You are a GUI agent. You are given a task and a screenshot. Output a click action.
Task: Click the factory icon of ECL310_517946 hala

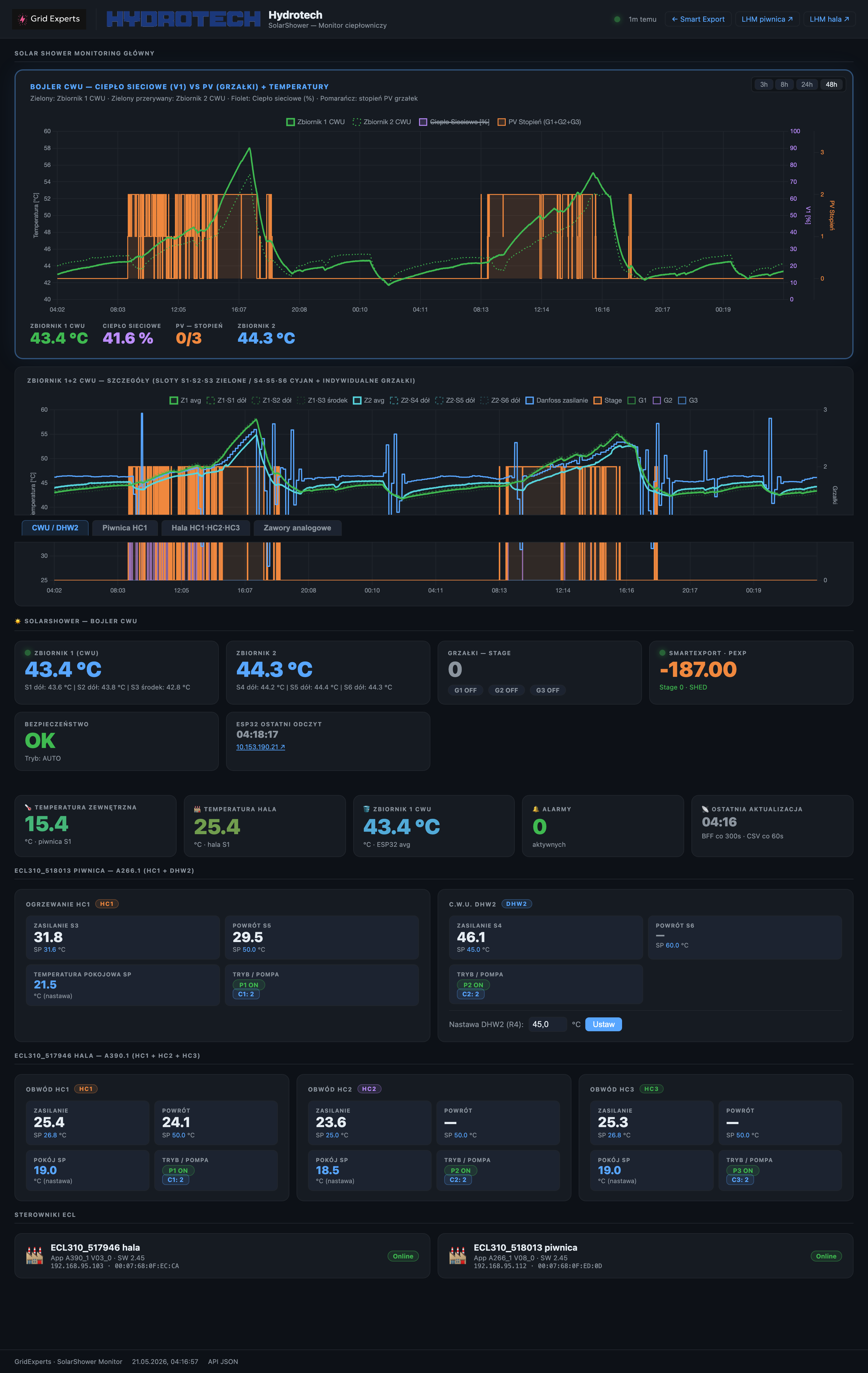35,1255
